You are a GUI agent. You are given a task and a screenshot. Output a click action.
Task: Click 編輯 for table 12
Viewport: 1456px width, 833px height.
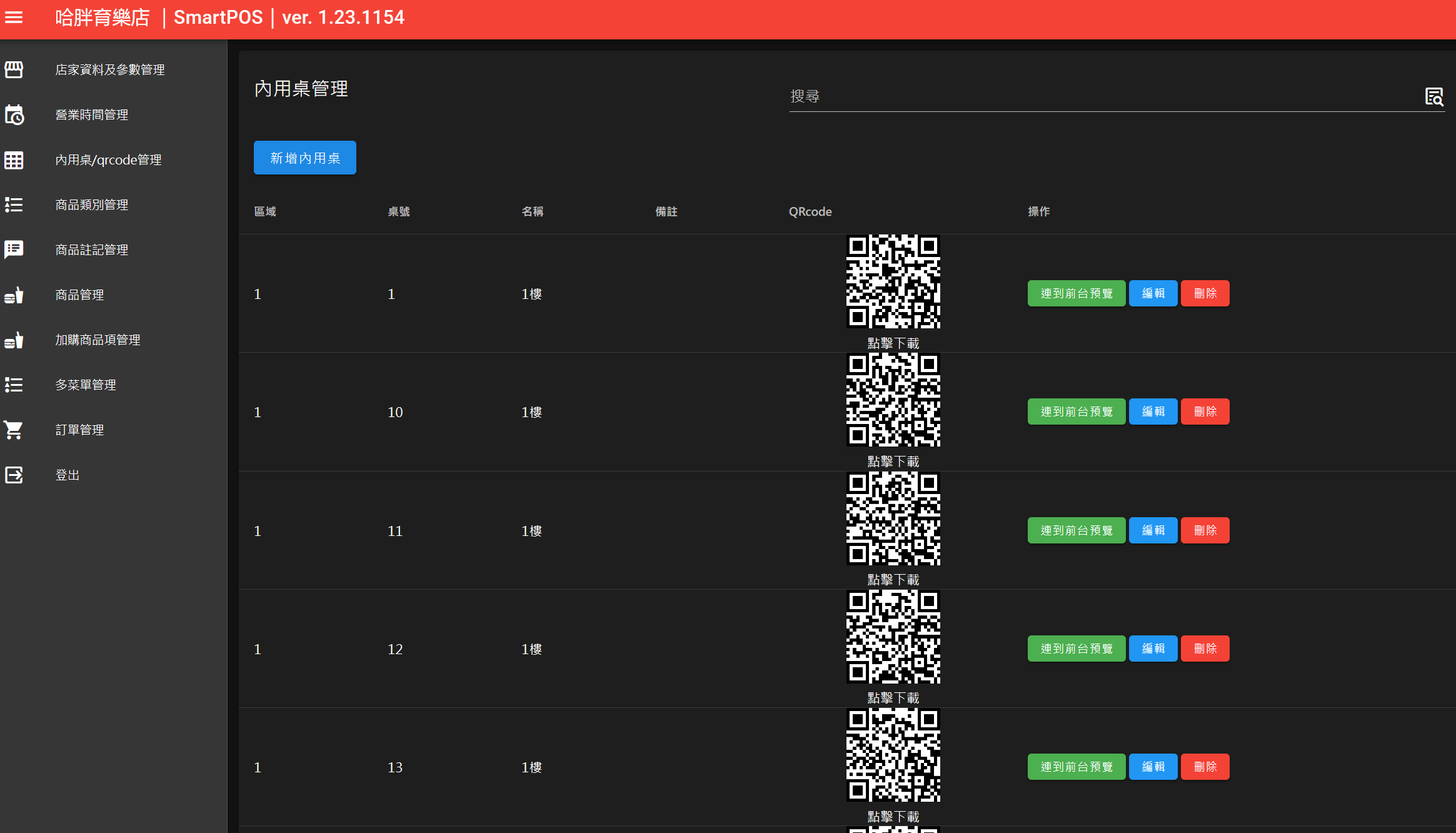pos(1153,649)
